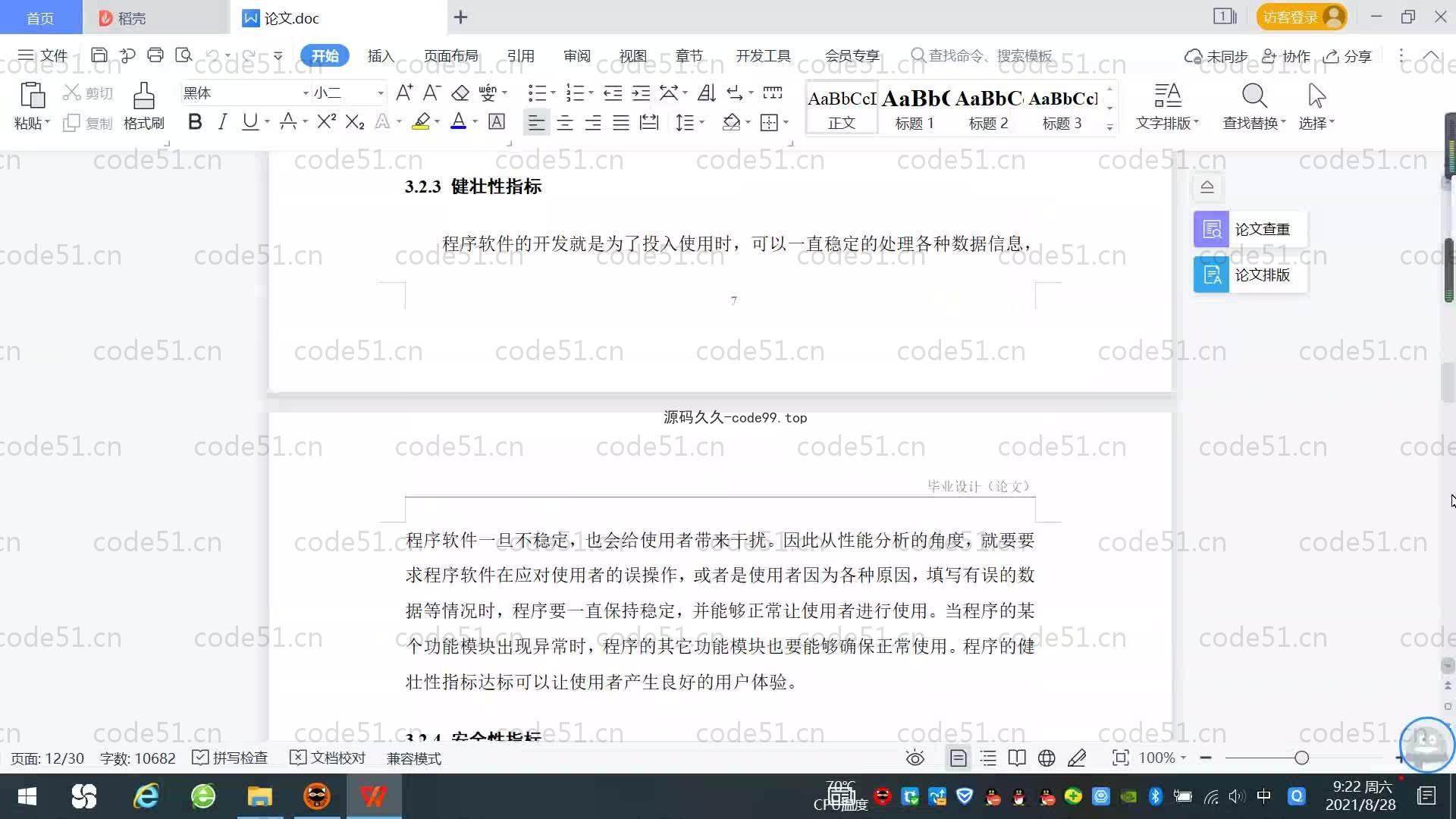Click the Print icon in quick toolbar
The width and height of the screenshot is (1456, 819).
point(155,55)
